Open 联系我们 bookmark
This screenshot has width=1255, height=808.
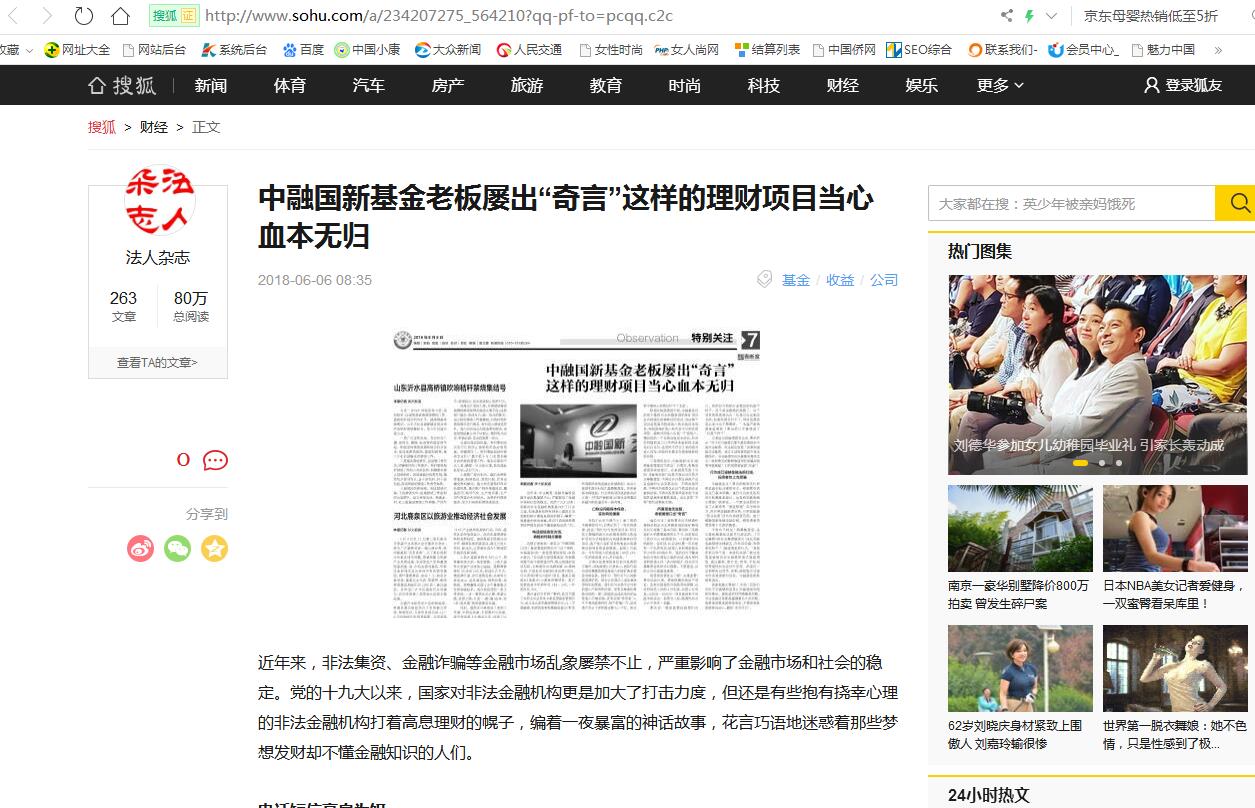click(x=1002, y=49)
